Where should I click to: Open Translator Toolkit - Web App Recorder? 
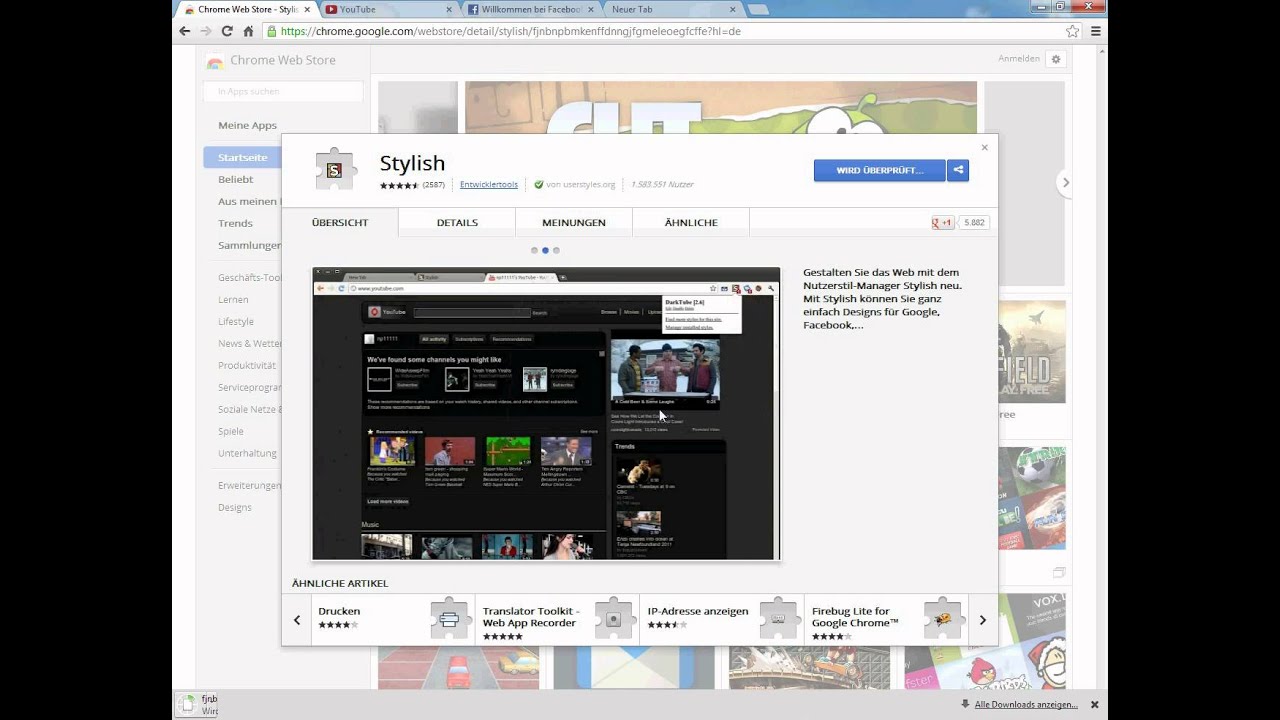coord(558,620)
